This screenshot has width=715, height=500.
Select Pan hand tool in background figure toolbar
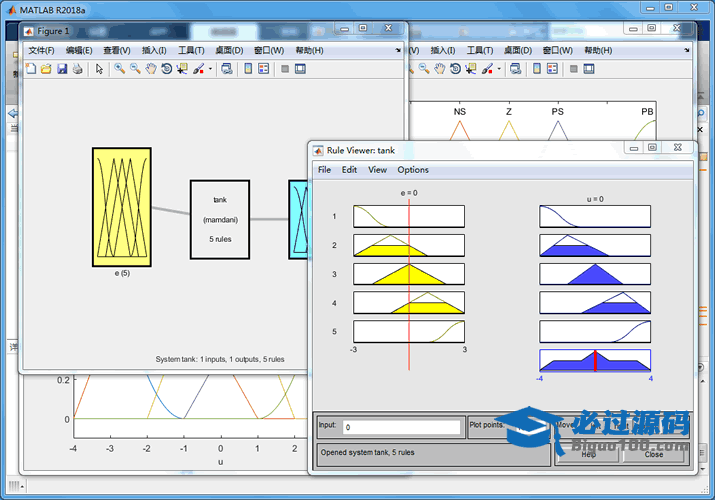tap(440, 69)
